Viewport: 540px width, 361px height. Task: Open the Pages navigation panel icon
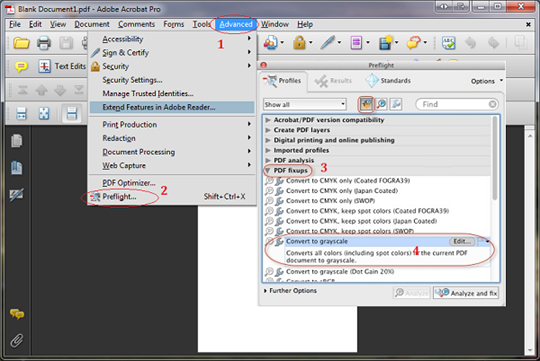[17, 141]
